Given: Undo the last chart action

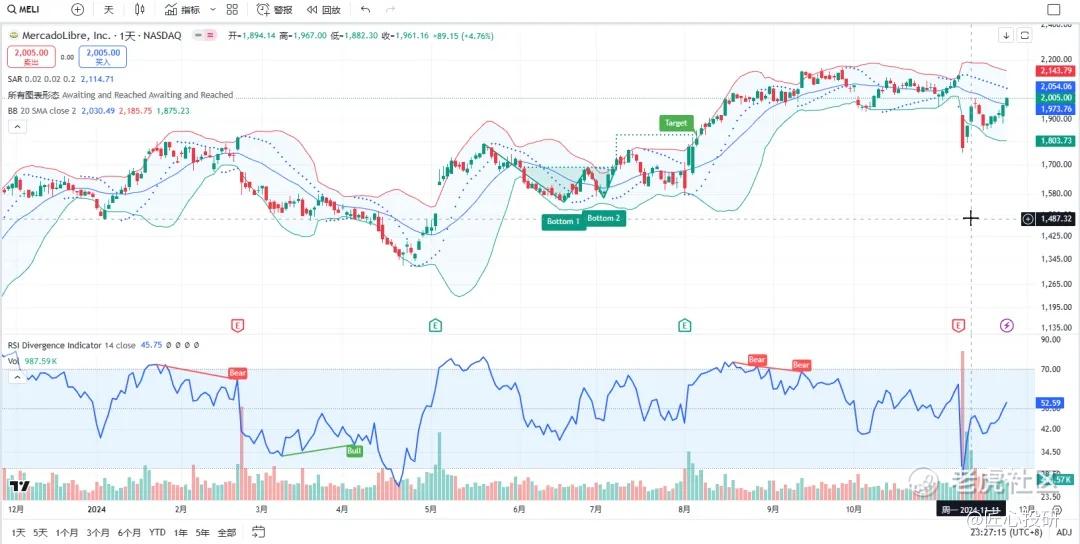Looking at the screenshot, I should coord(366,10).
